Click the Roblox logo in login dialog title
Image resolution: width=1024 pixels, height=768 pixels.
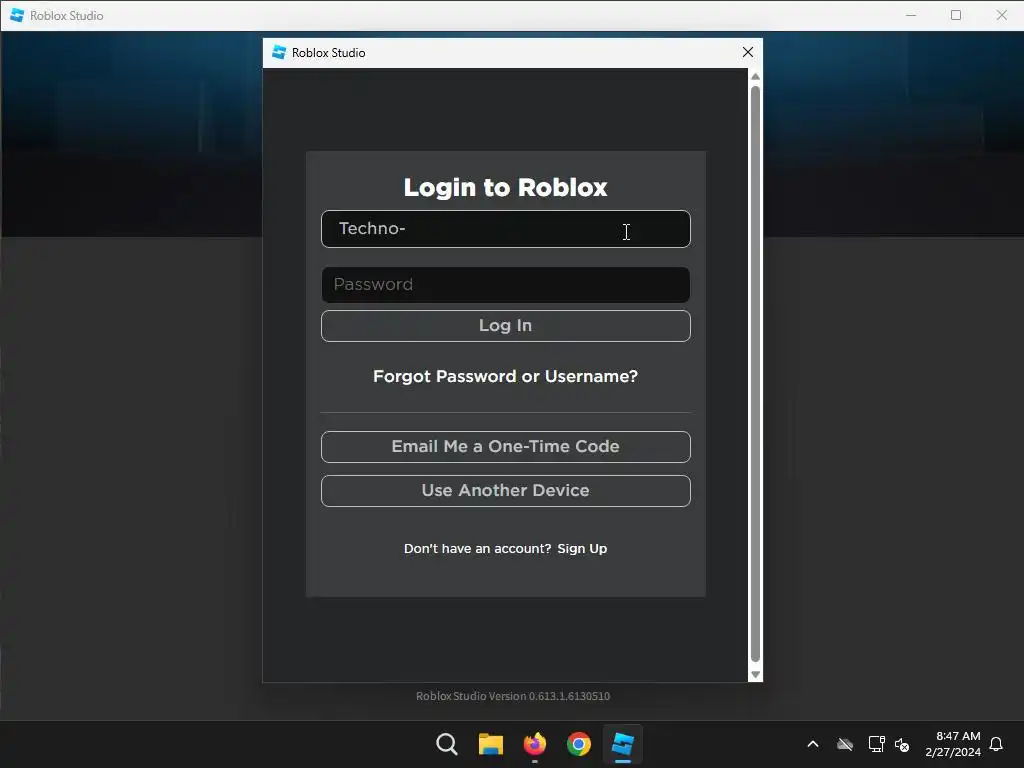click(279, 52)
